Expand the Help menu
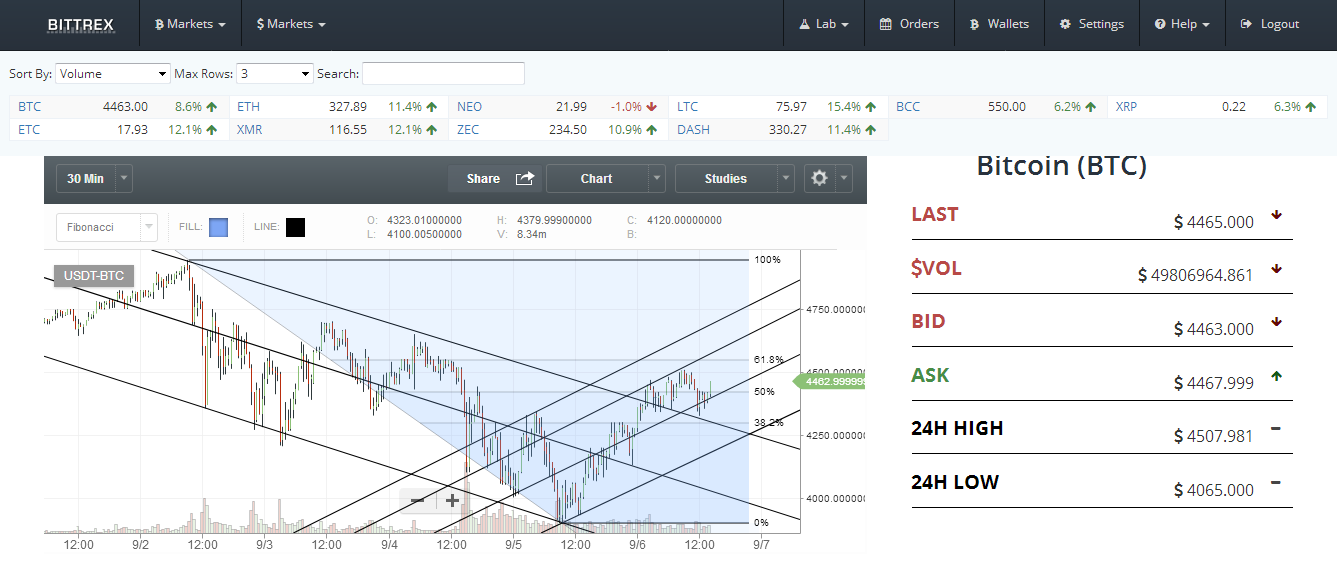The height and width of the screenshot is (565, 1337). tap(1182, 24)
